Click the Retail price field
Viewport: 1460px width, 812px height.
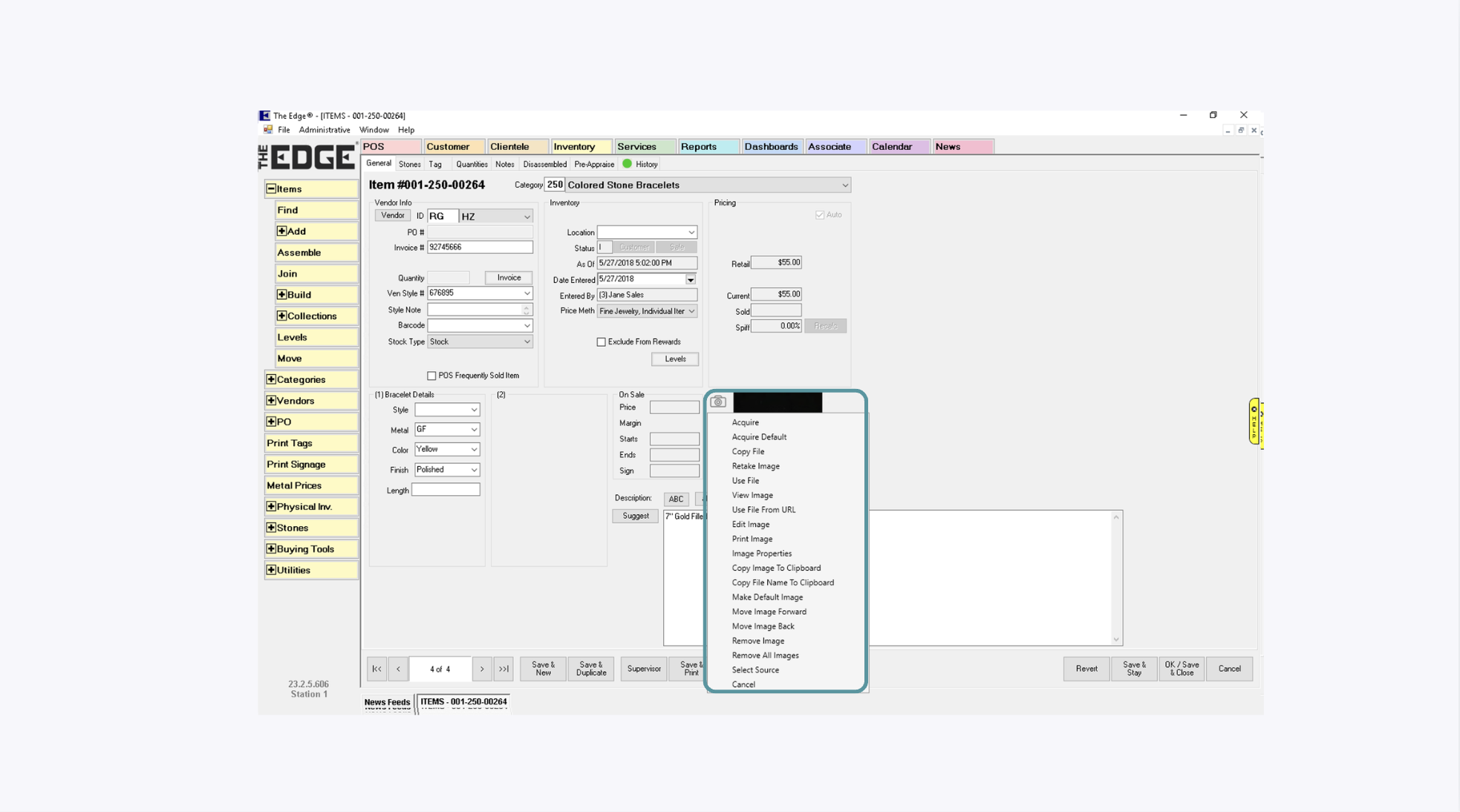776,263
